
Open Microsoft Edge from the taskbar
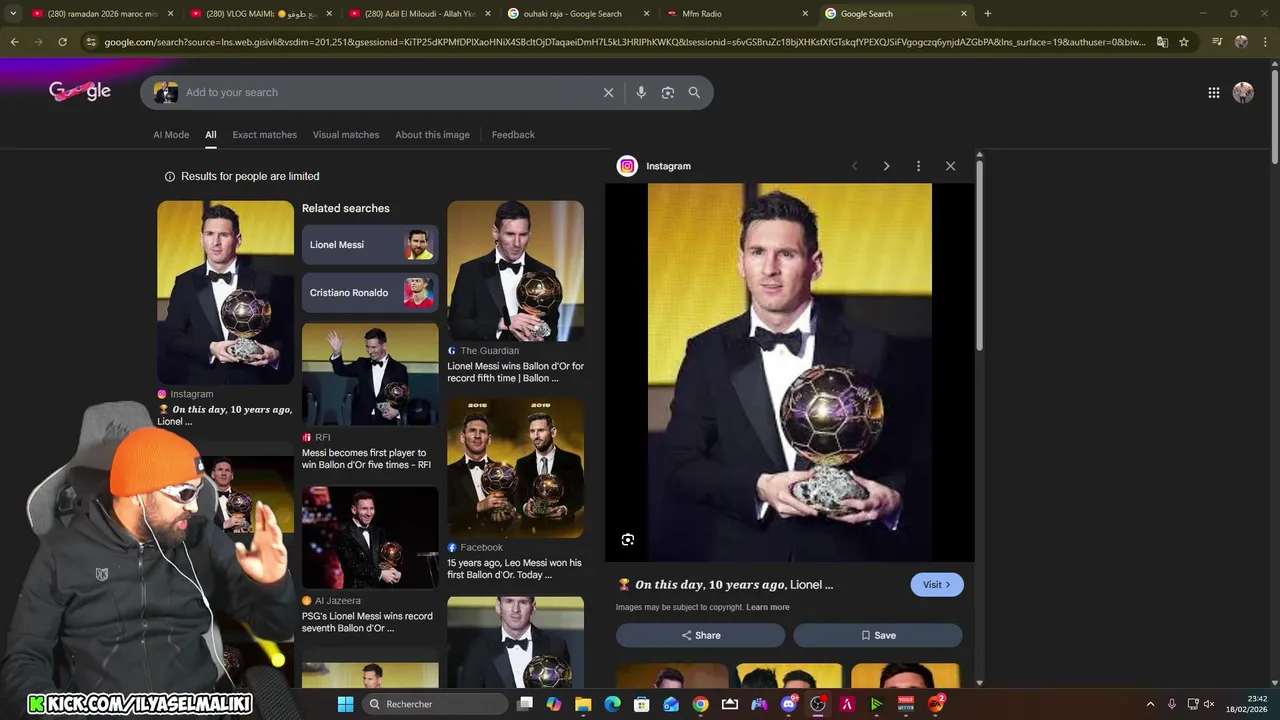[x=612, y=704]
